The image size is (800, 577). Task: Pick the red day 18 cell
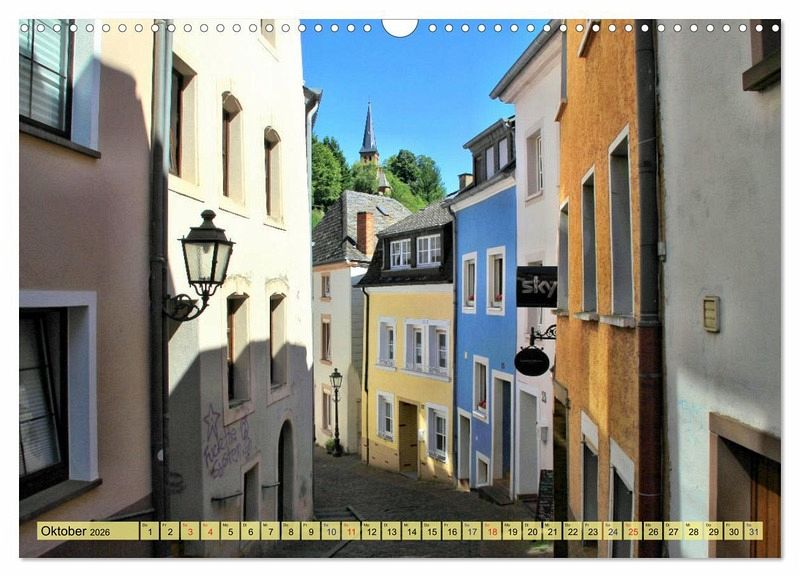492,531
